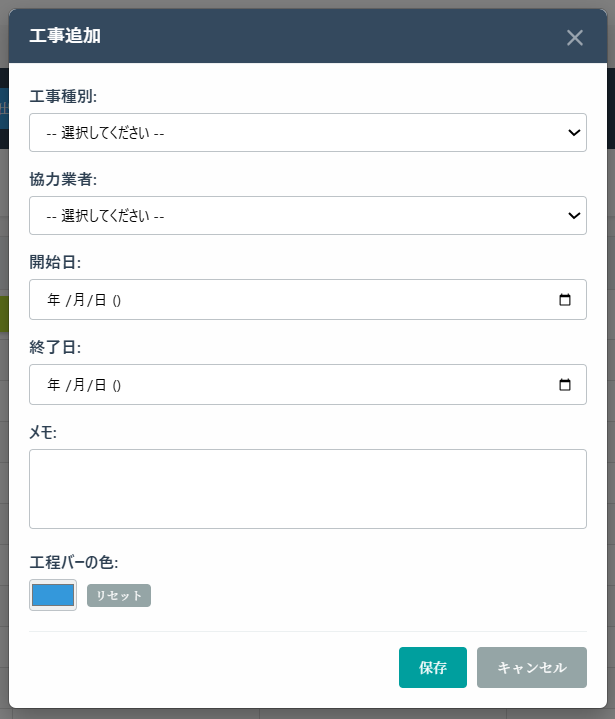
Task: Click the キャンセル button
Action: tap(531, 668)
